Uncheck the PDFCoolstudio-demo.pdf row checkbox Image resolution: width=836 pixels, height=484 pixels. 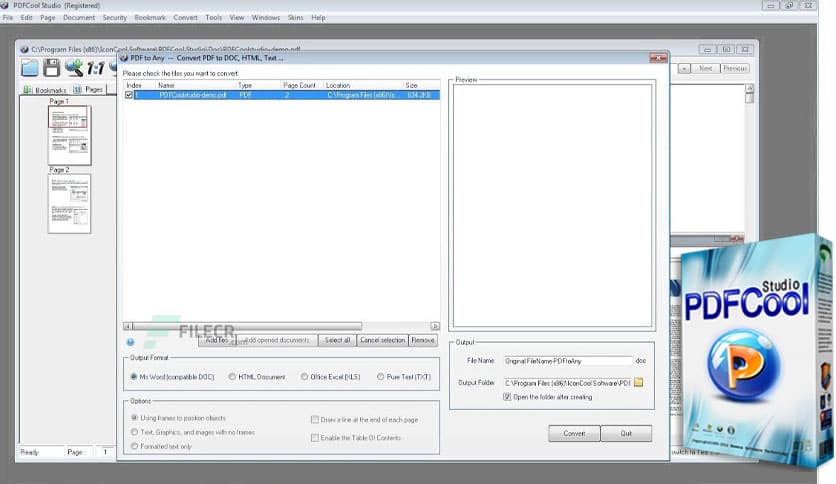tap(128, 95)
